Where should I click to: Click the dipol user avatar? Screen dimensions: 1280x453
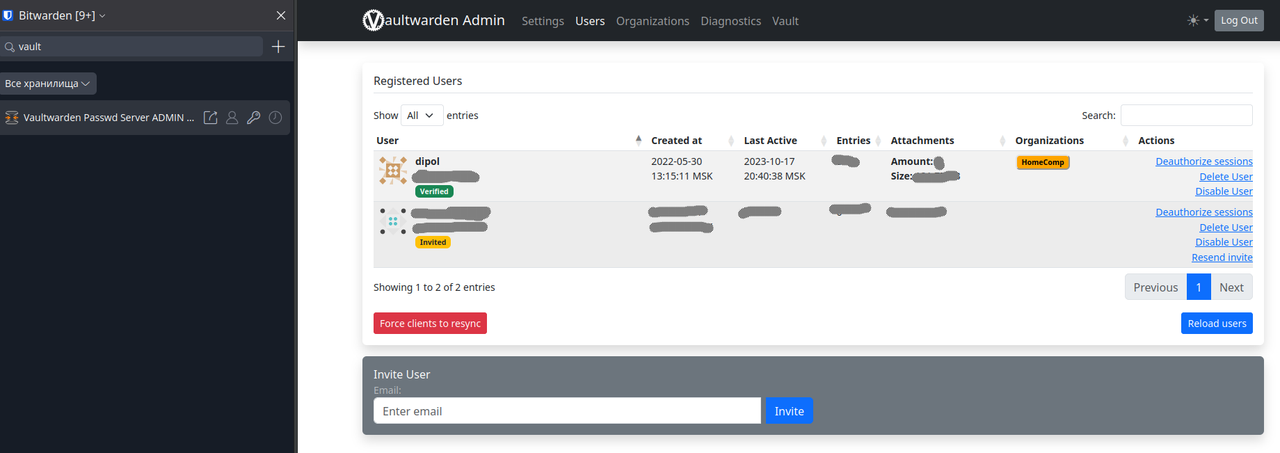tap(393, 169)
